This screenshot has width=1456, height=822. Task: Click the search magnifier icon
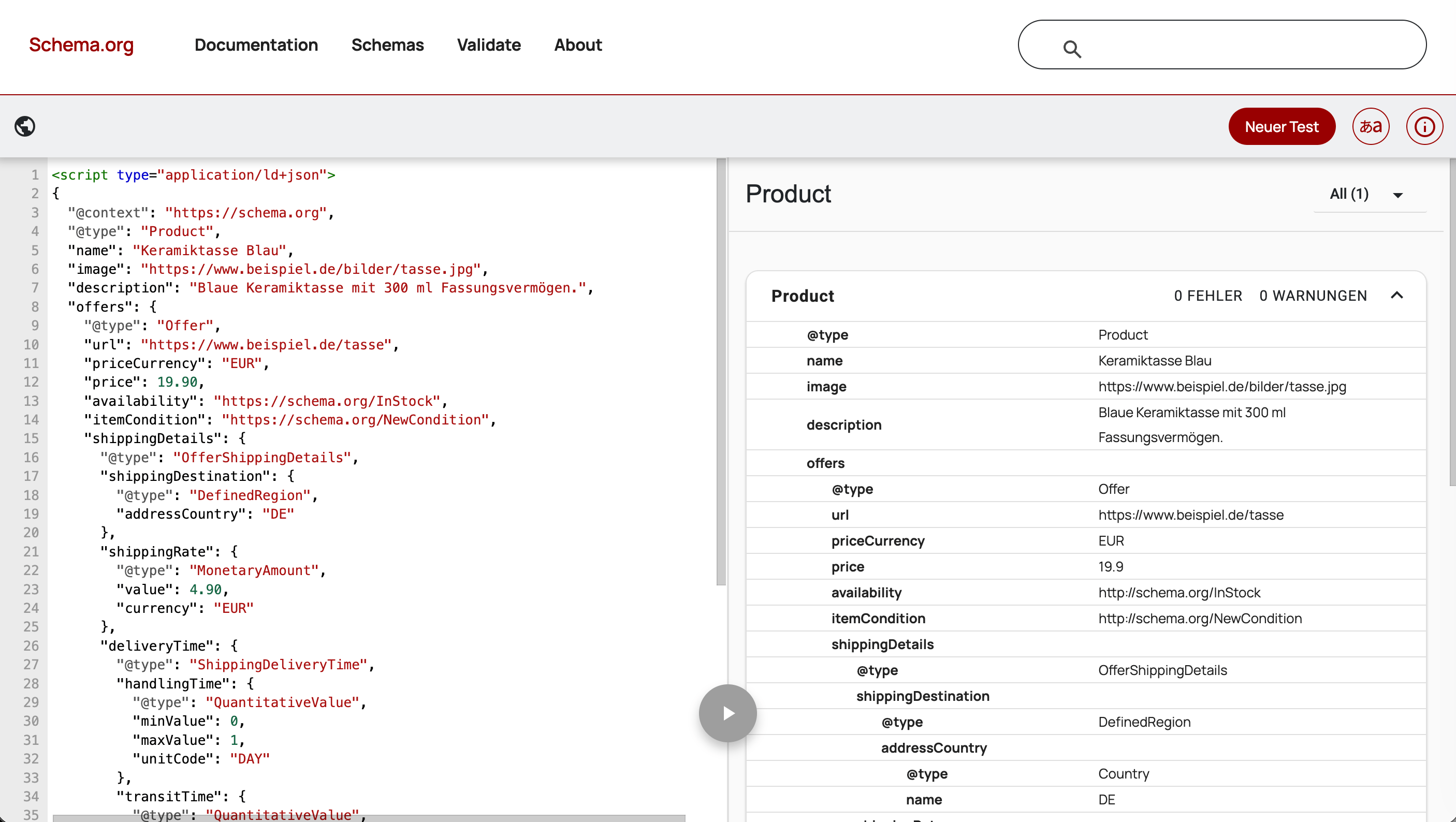point(1072,49)
